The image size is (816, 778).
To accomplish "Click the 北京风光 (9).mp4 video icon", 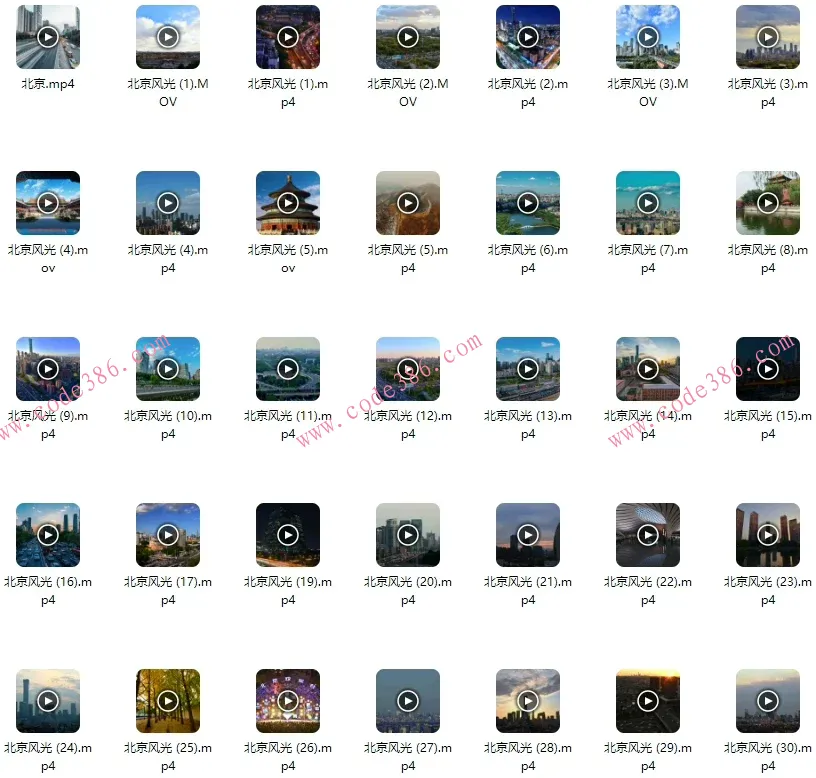I will [x=48, y=369].
